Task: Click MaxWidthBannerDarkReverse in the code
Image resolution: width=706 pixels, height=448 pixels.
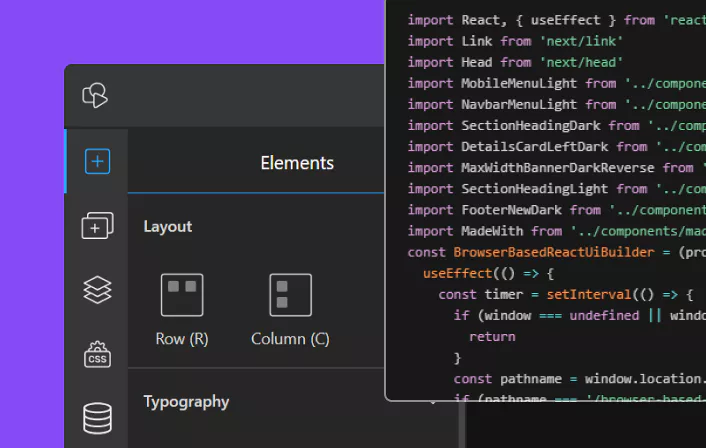Action: pos(558,167)
